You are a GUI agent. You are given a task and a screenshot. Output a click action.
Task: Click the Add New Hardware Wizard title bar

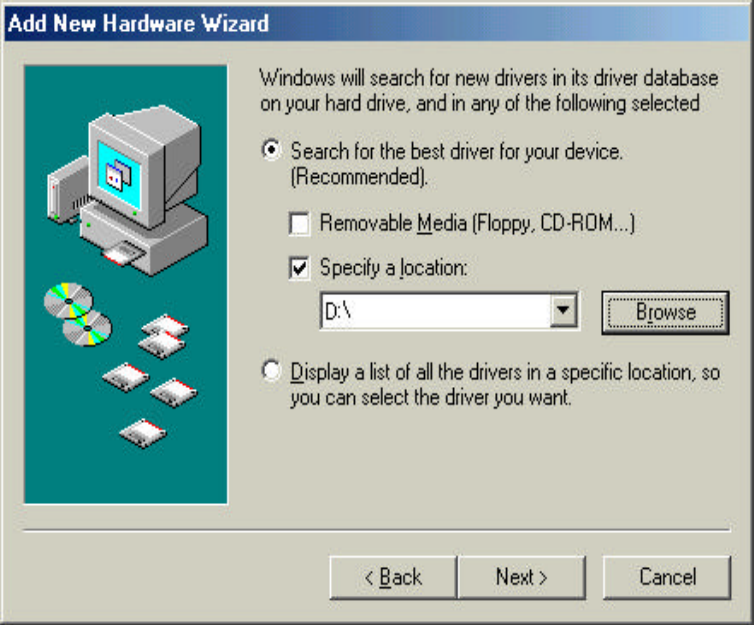[377, 23]
